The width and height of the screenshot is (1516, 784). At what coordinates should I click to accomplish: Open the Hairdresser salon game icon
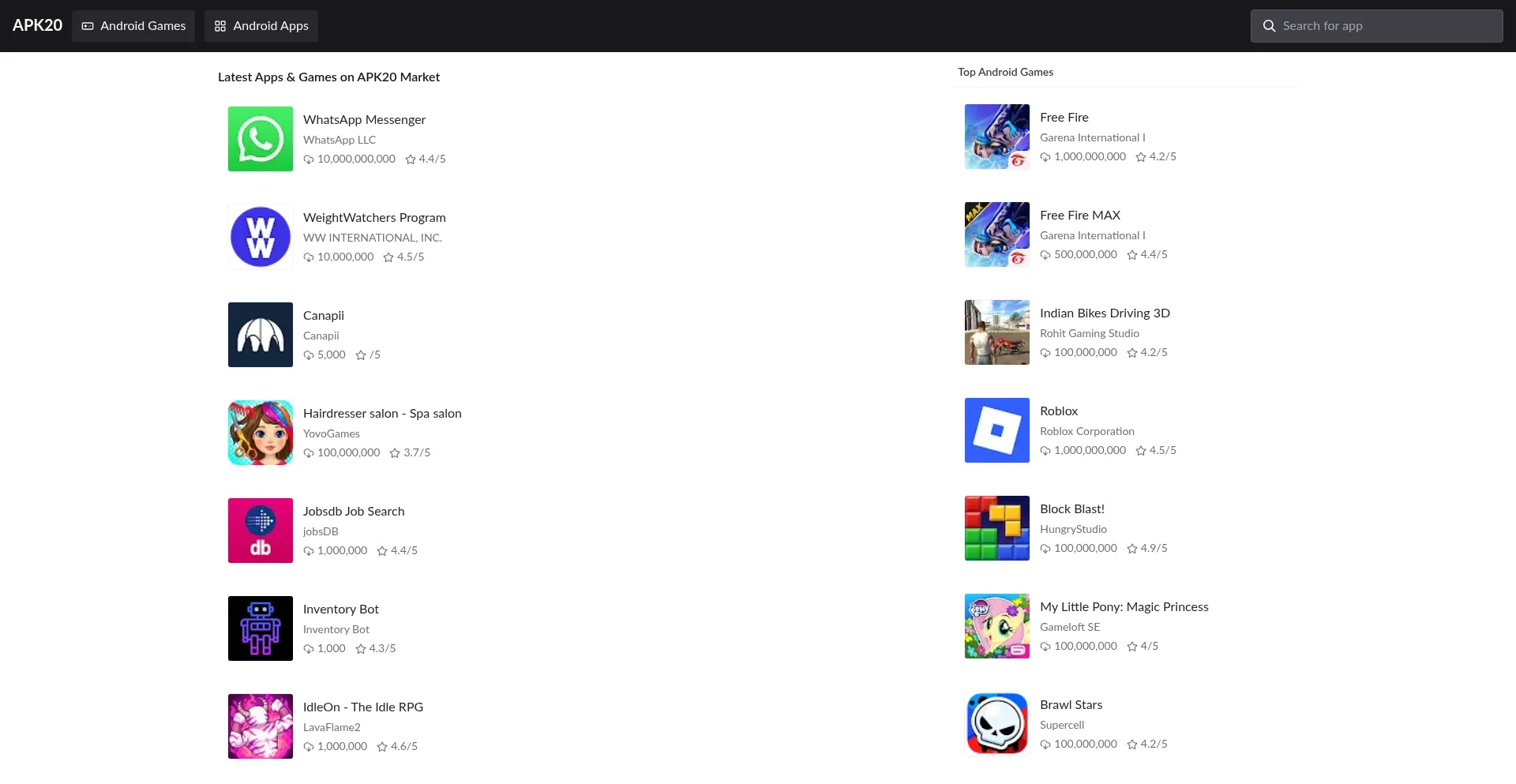260,433
